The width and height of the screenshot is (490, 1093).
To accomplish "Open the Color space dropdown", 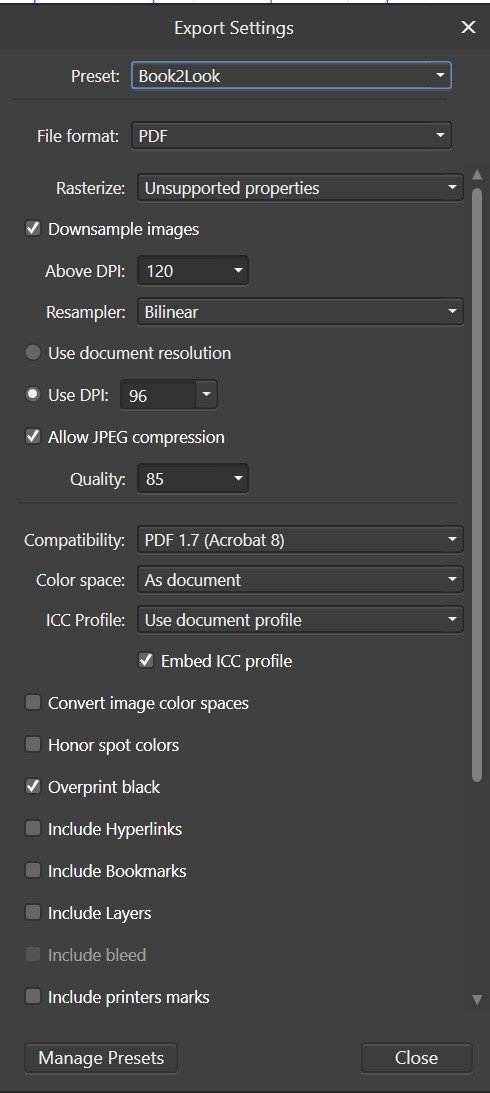I will [300, 579].
